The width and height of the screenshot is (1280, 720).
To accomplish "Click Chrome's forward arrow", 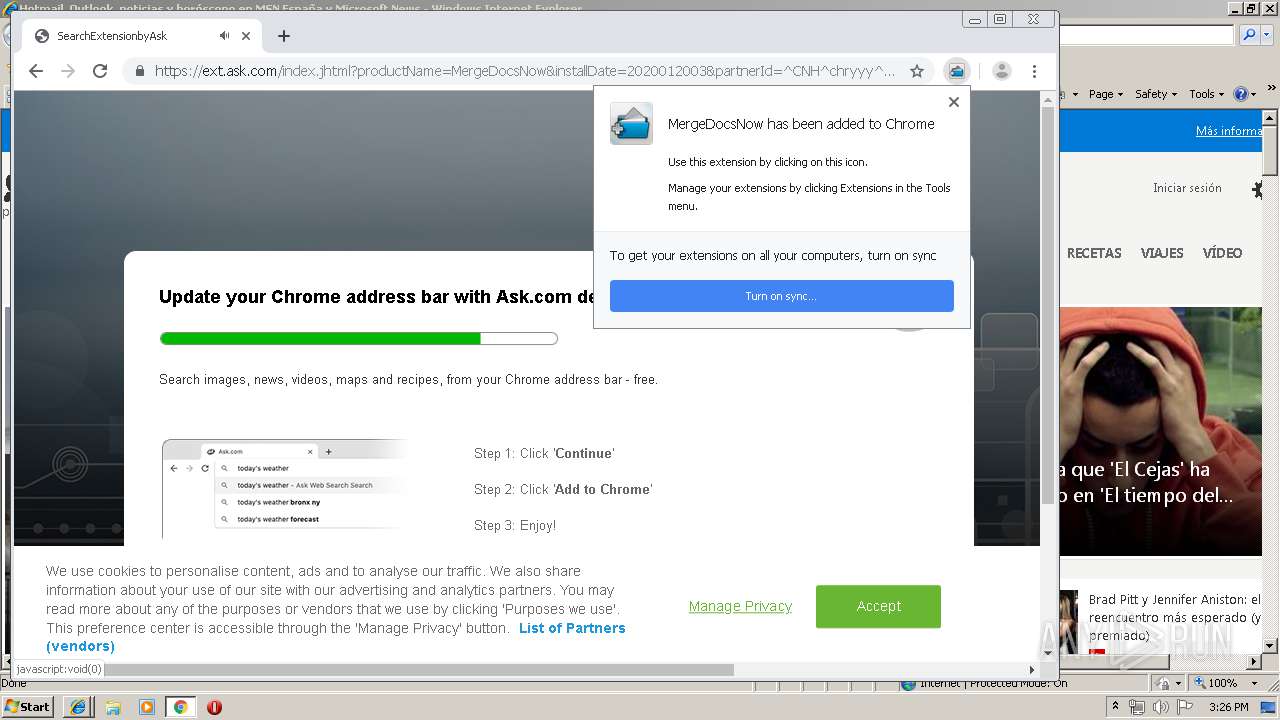I will click(x=68, y=71).
